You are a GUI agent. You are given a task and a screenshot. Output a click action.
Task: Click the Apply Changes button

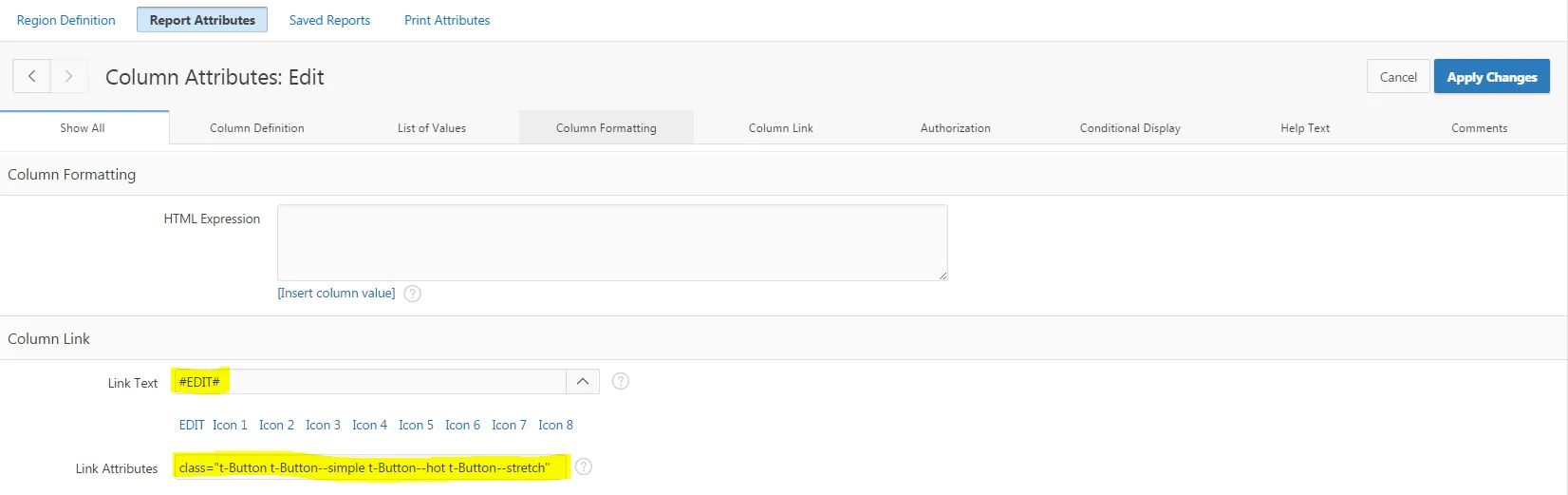[1491, 77]
